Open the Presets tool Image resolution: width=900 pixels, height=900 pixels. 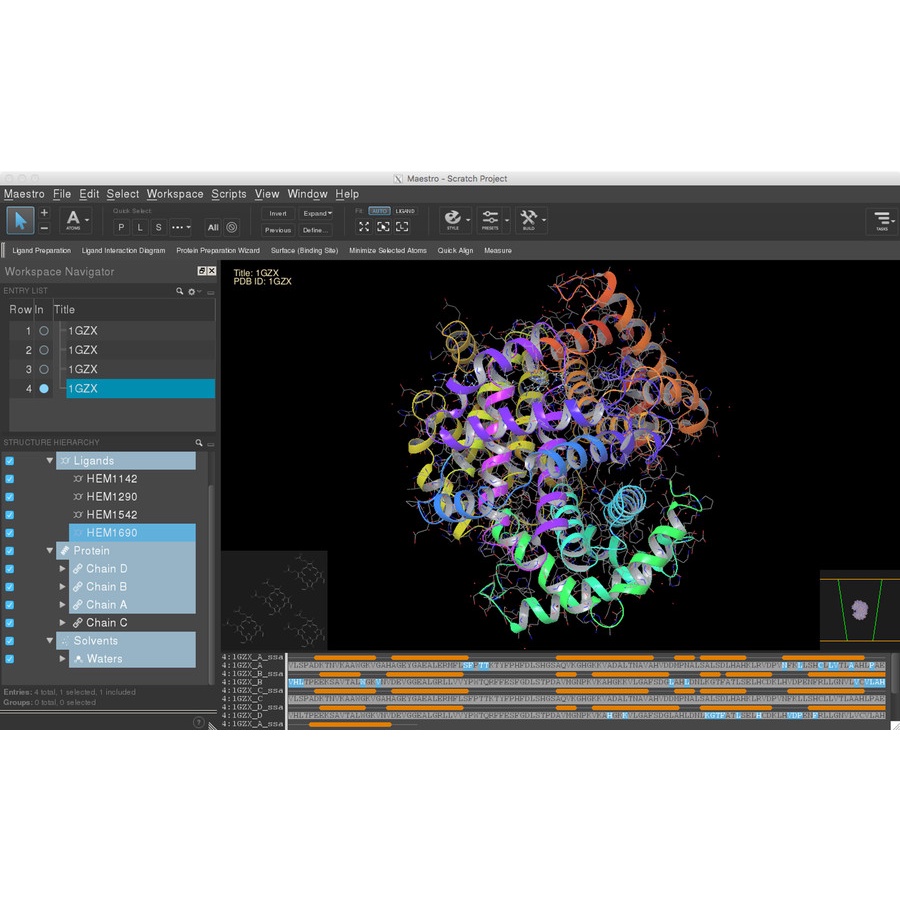(490, 219)
